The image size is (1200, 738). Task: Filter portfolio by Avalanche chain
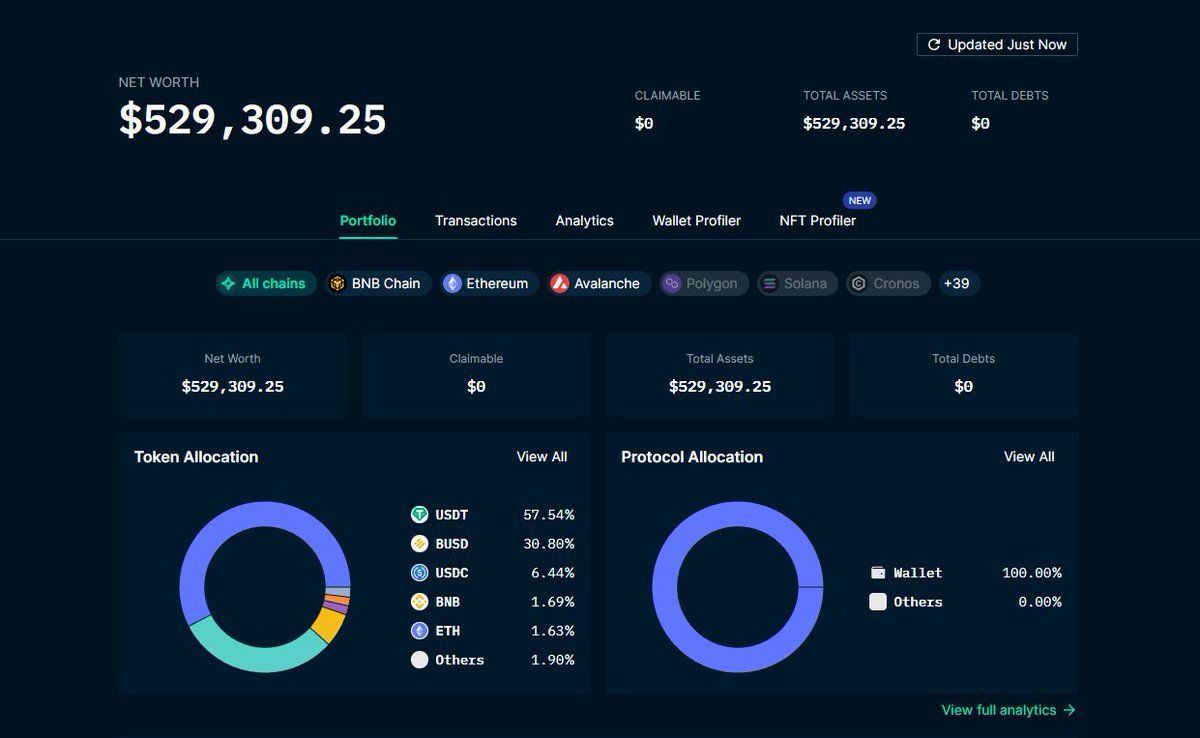(x=599, y=284)
